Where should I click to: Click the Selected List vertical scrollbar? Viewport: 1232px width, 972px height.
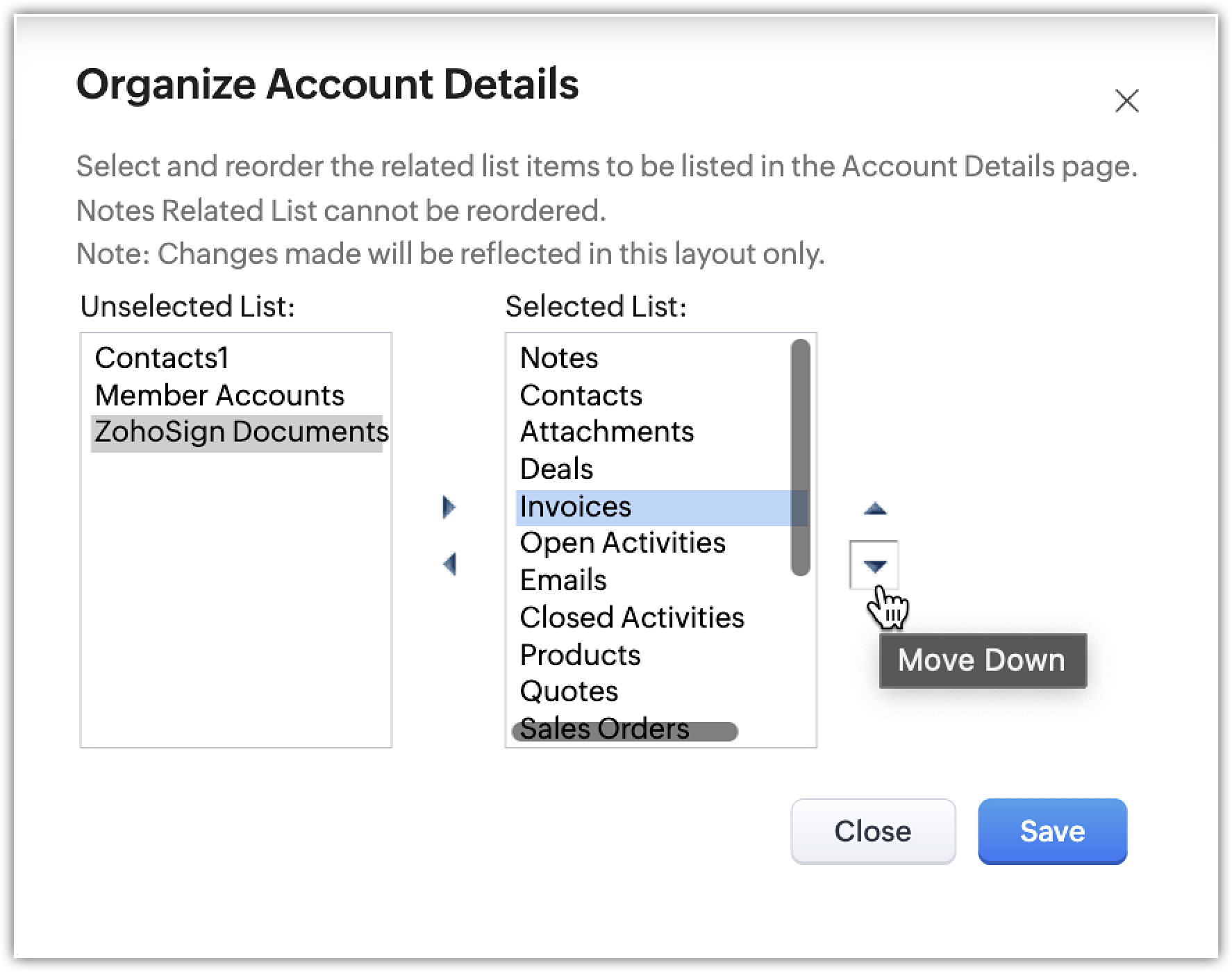pos(800,457)
